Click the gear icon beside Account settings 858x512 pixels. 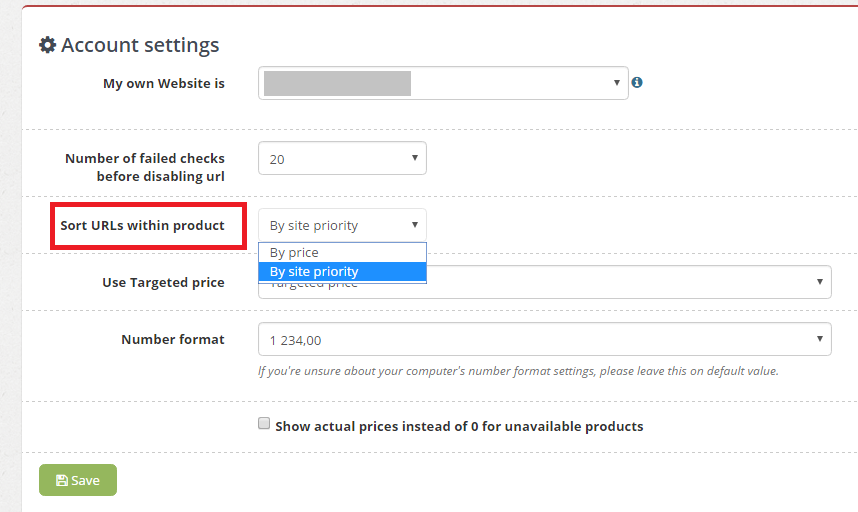[47, 45]
